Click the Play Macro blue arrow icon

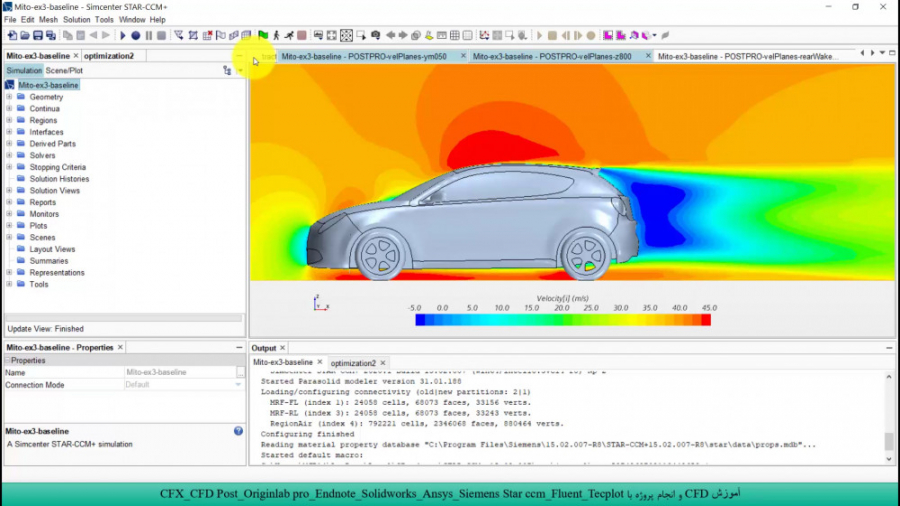coord(122,36)
